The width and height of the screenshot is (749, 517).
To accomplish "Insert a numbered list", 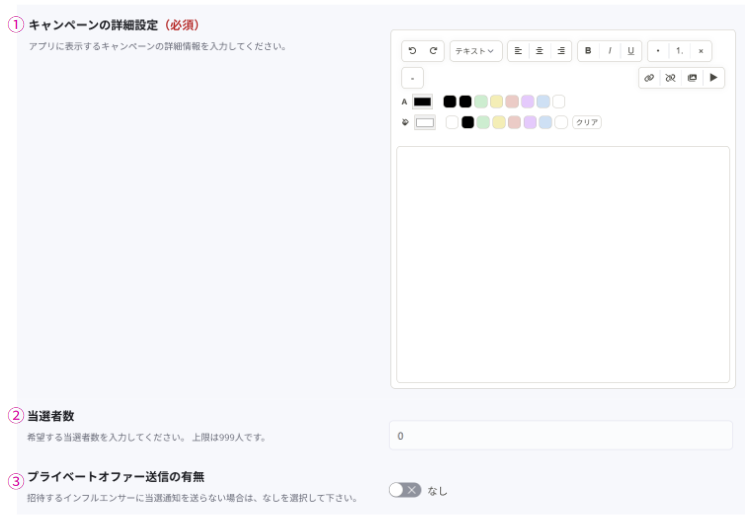I will [679, 51].
